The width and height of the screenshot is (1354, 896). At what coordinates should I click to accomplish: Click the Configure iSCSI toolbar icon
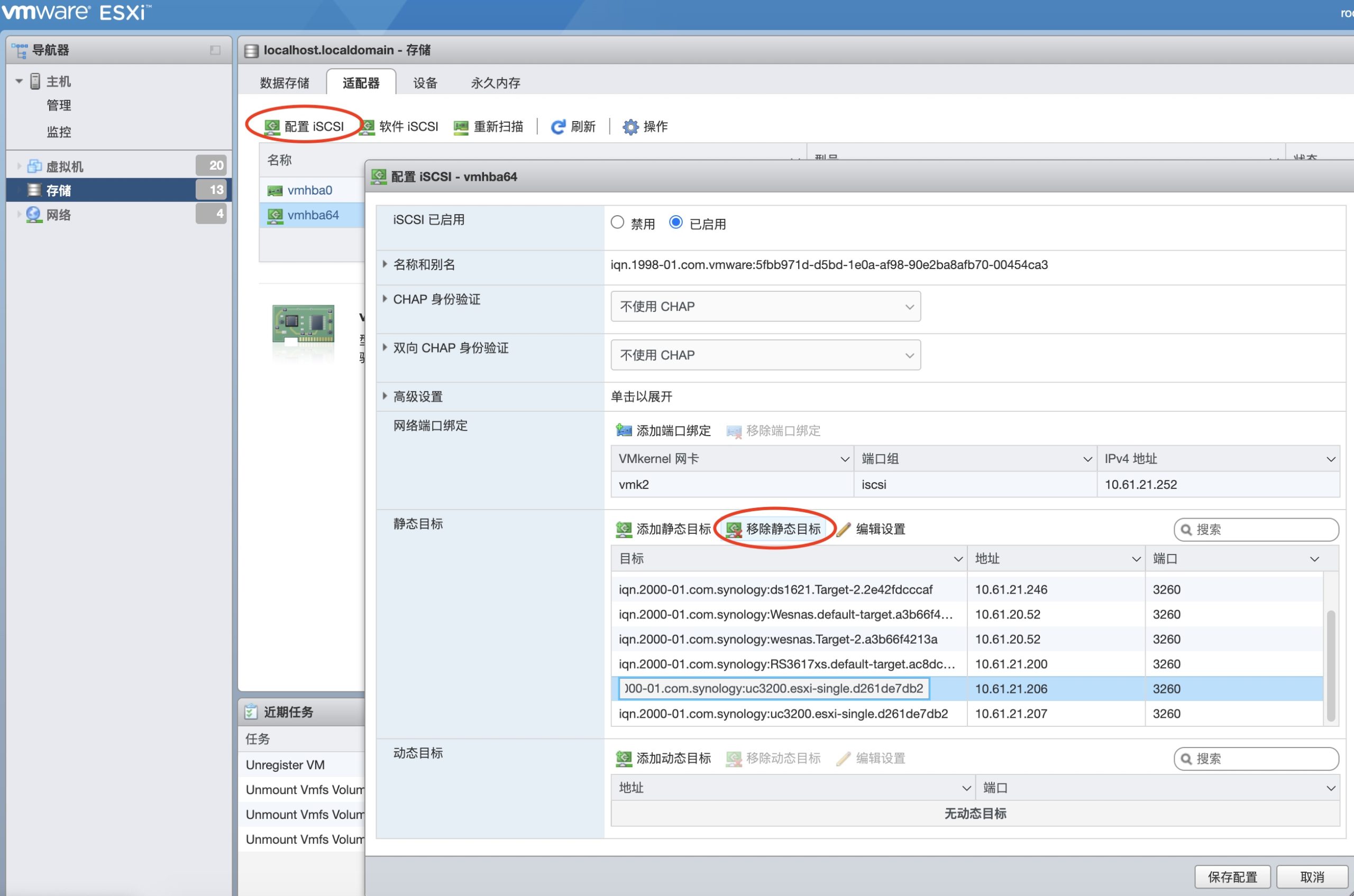click(x=272, y=126)
